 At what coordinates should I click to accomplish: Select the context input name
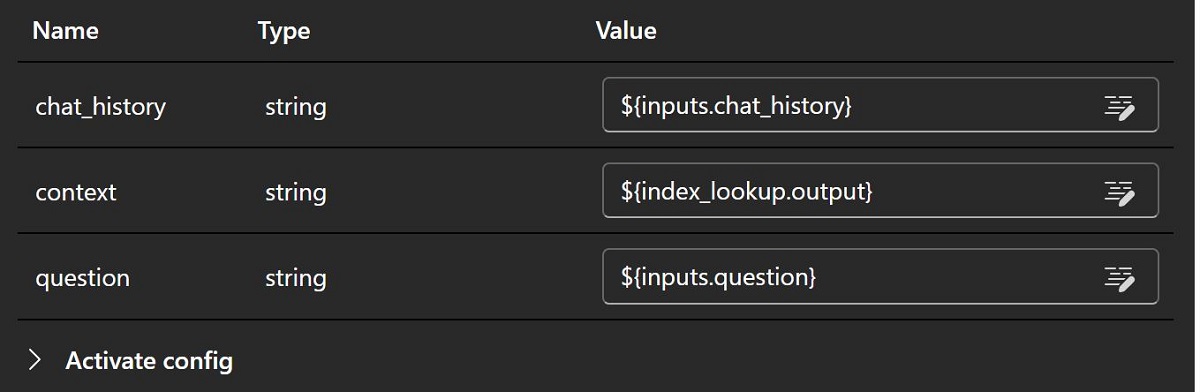(x=76, y=192)
